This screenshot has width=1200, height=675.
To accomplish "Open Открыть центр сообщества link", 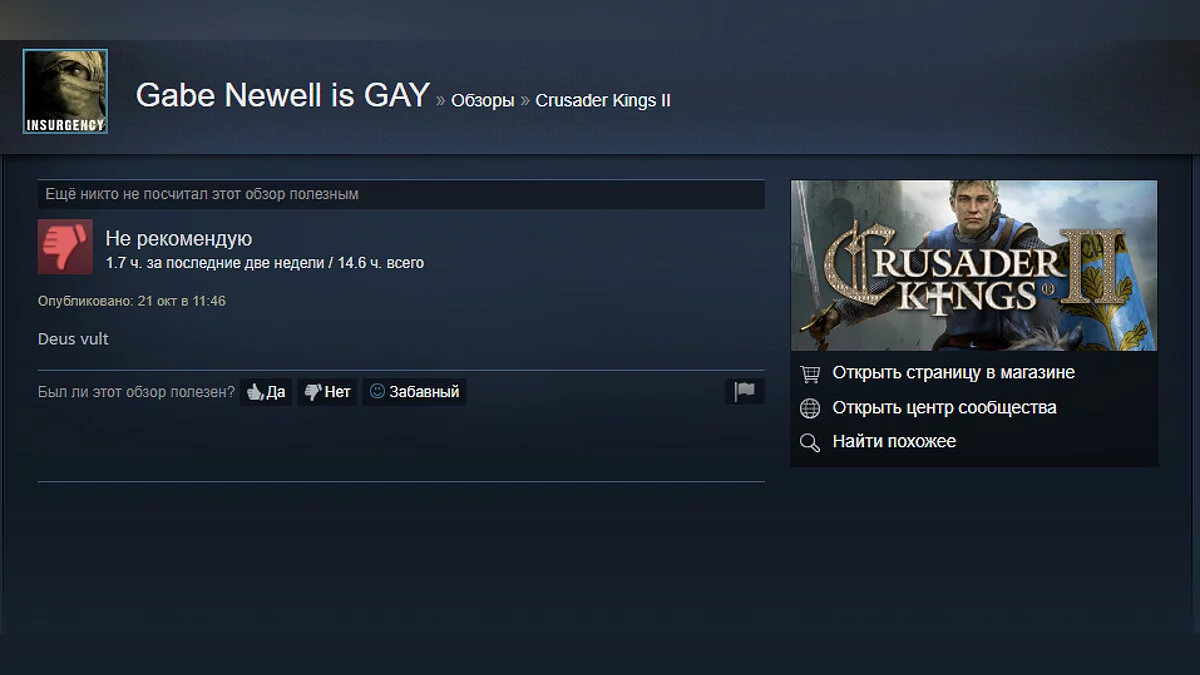I will click(x=944, y=408).
